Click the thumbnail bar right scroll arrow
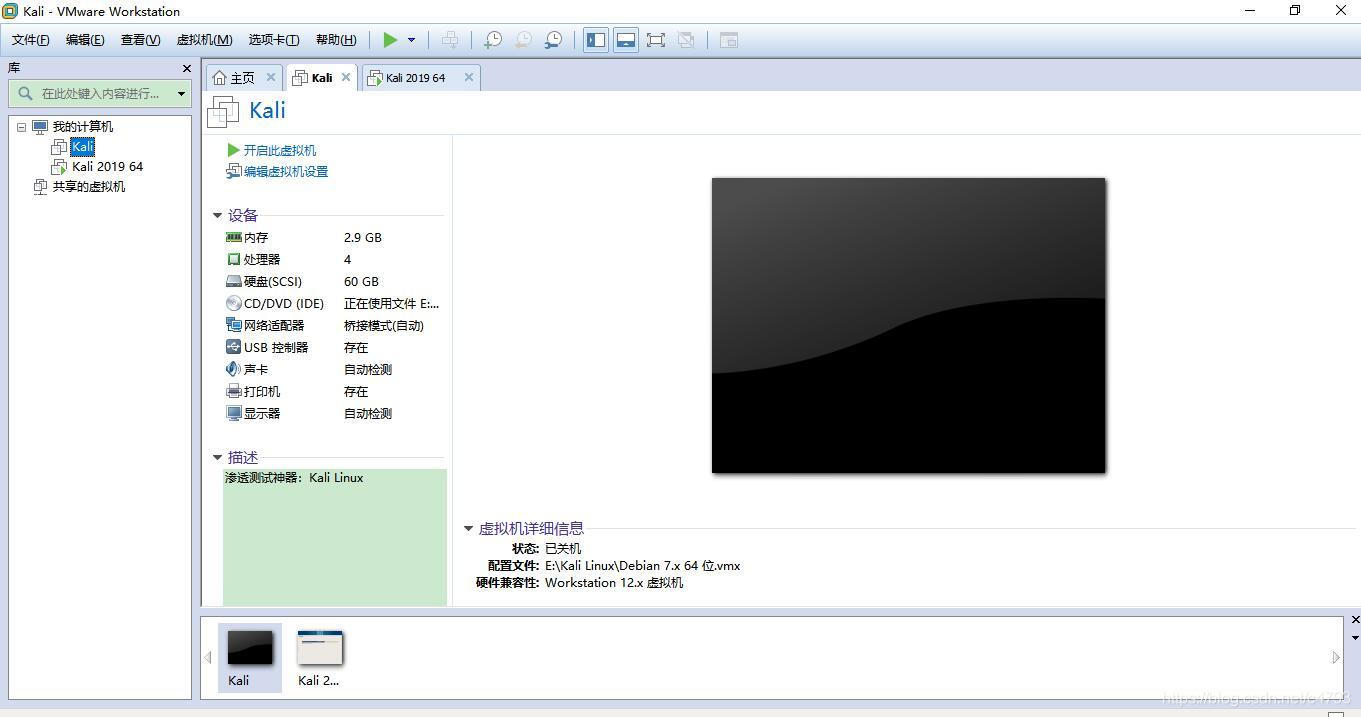Screen dimensions: 1361x717 coord(1335,657)
